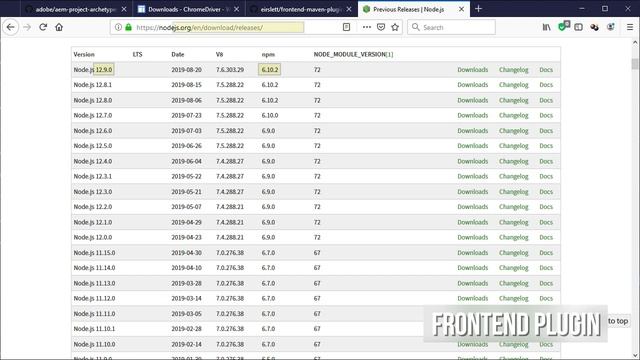
Task: Open Changelog for Node.js 11.13.0
Action: (x=513, y=283)
